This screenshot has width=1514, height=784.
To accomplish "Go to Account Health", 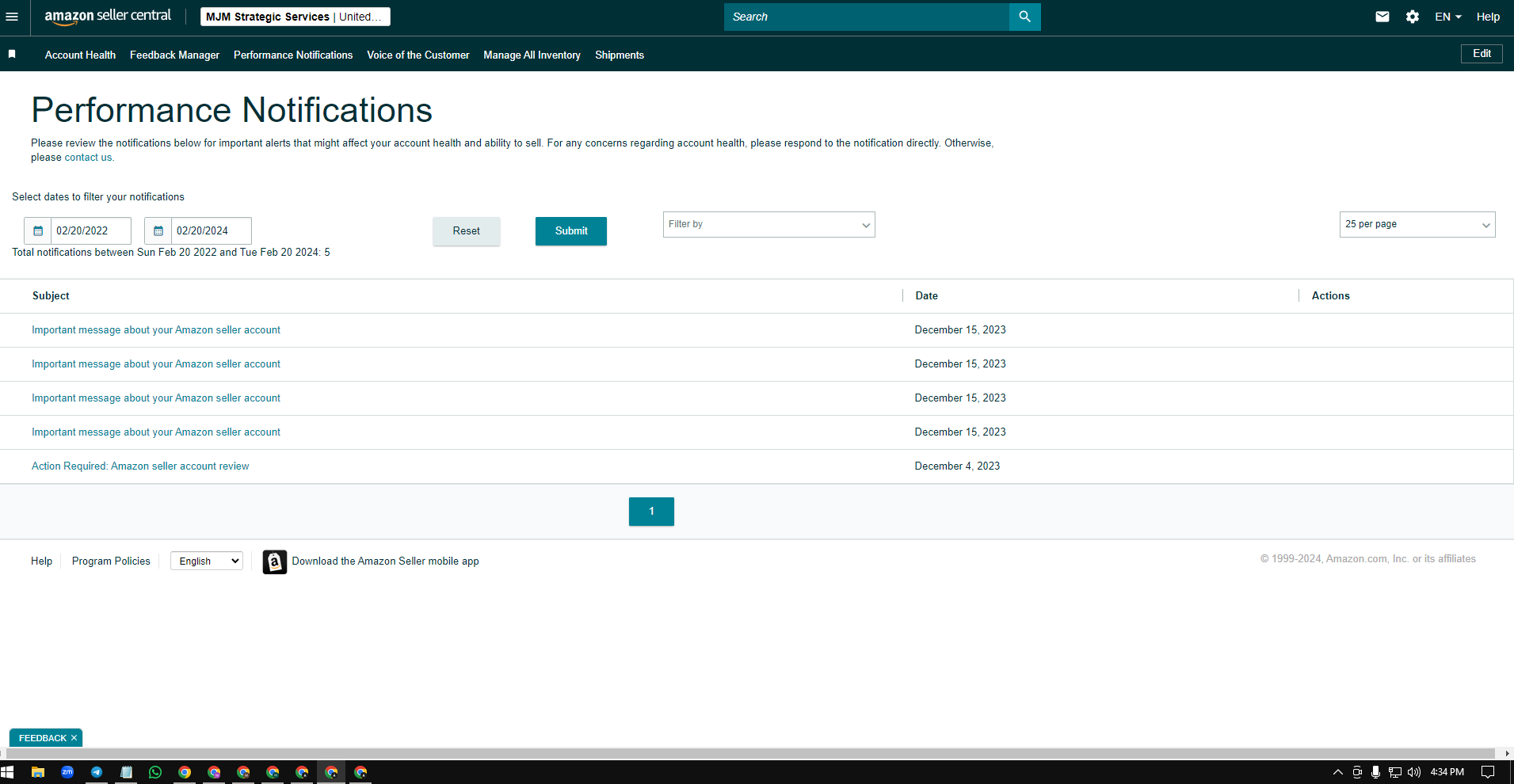I will (x=80, y=55).
